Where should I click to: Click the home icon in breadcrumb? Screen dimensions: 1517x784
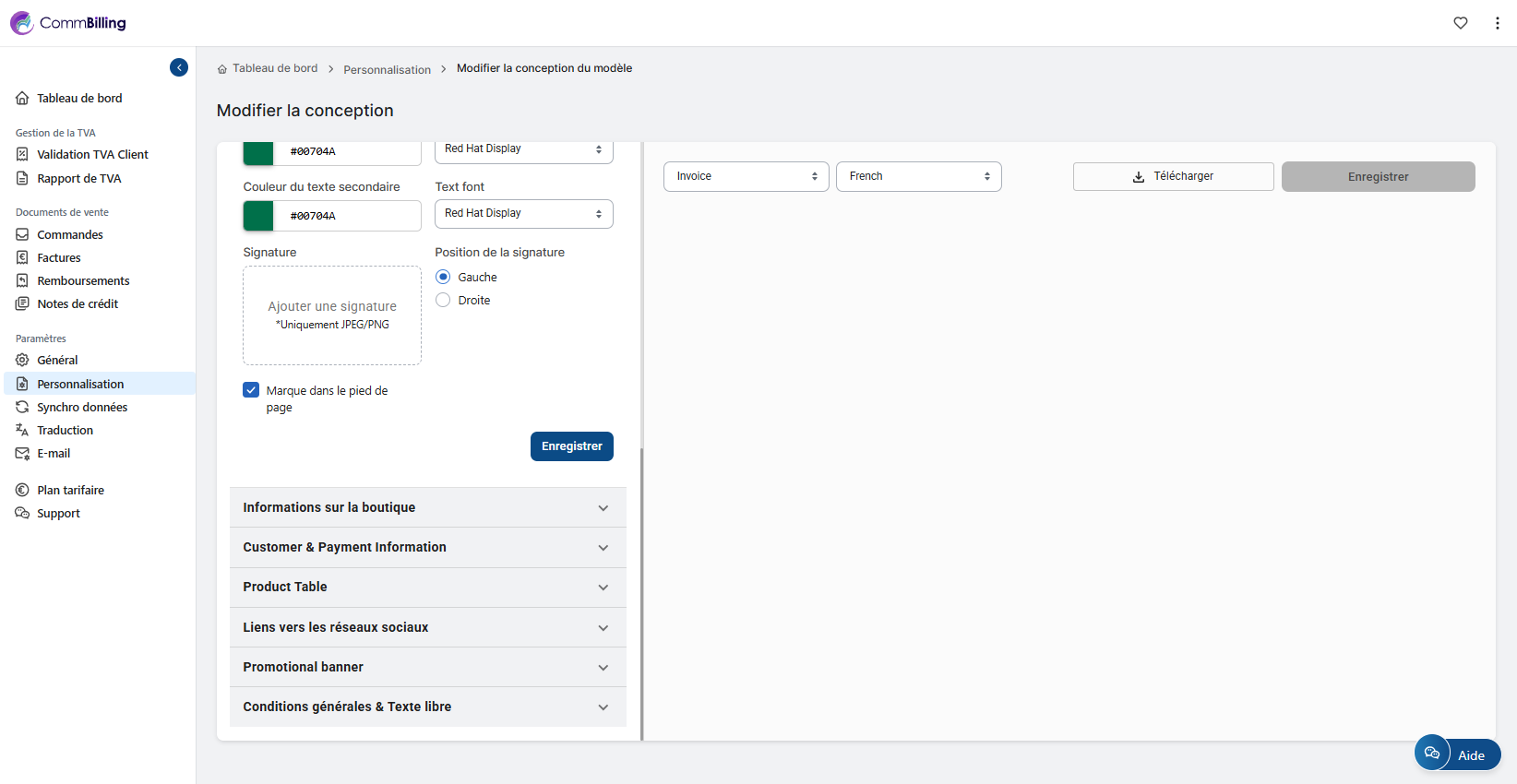click(222, 69)
